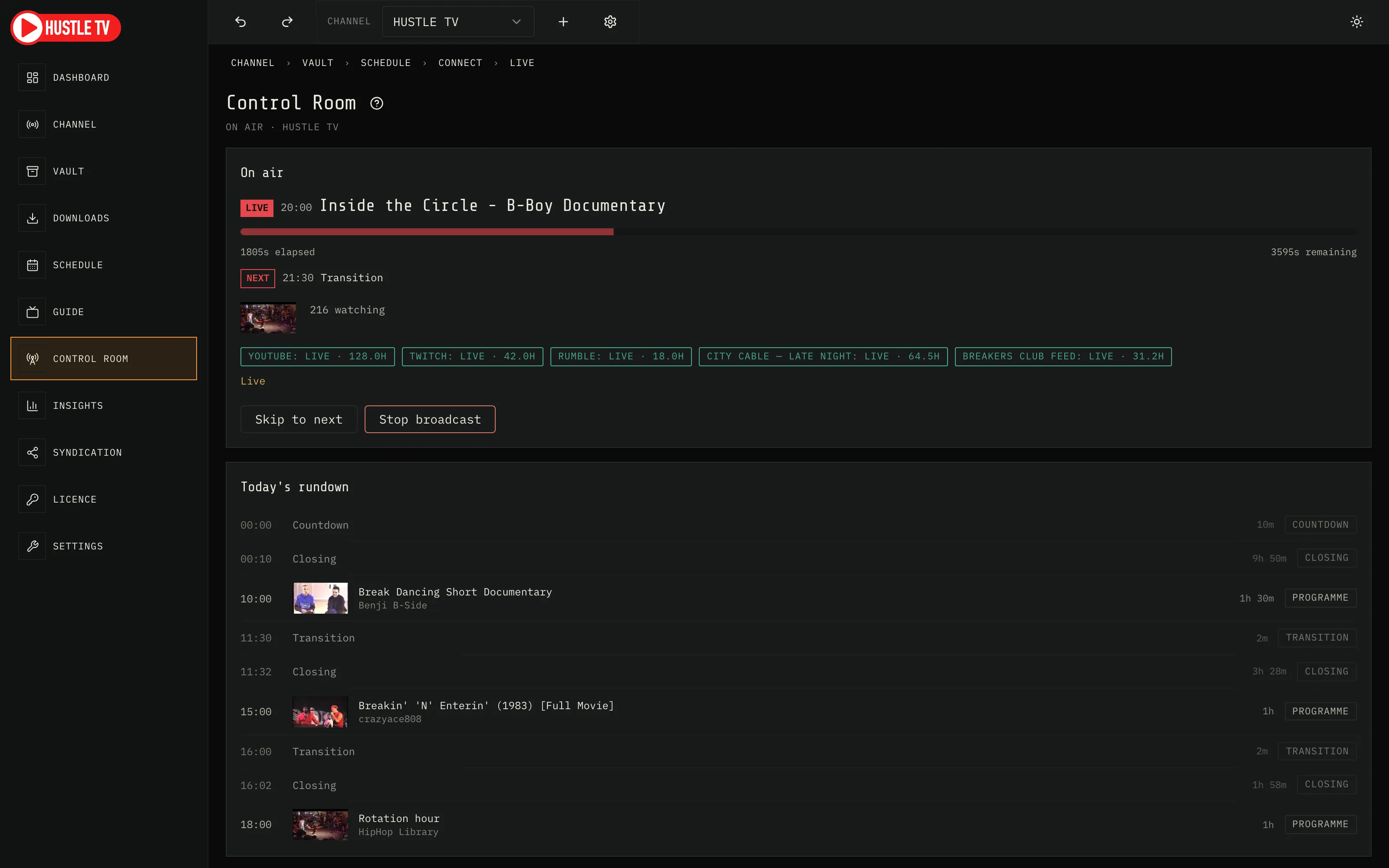Click the COUNTDOWN tag at 00:00
The image size is (1389, 868).
pos(1320,525)
